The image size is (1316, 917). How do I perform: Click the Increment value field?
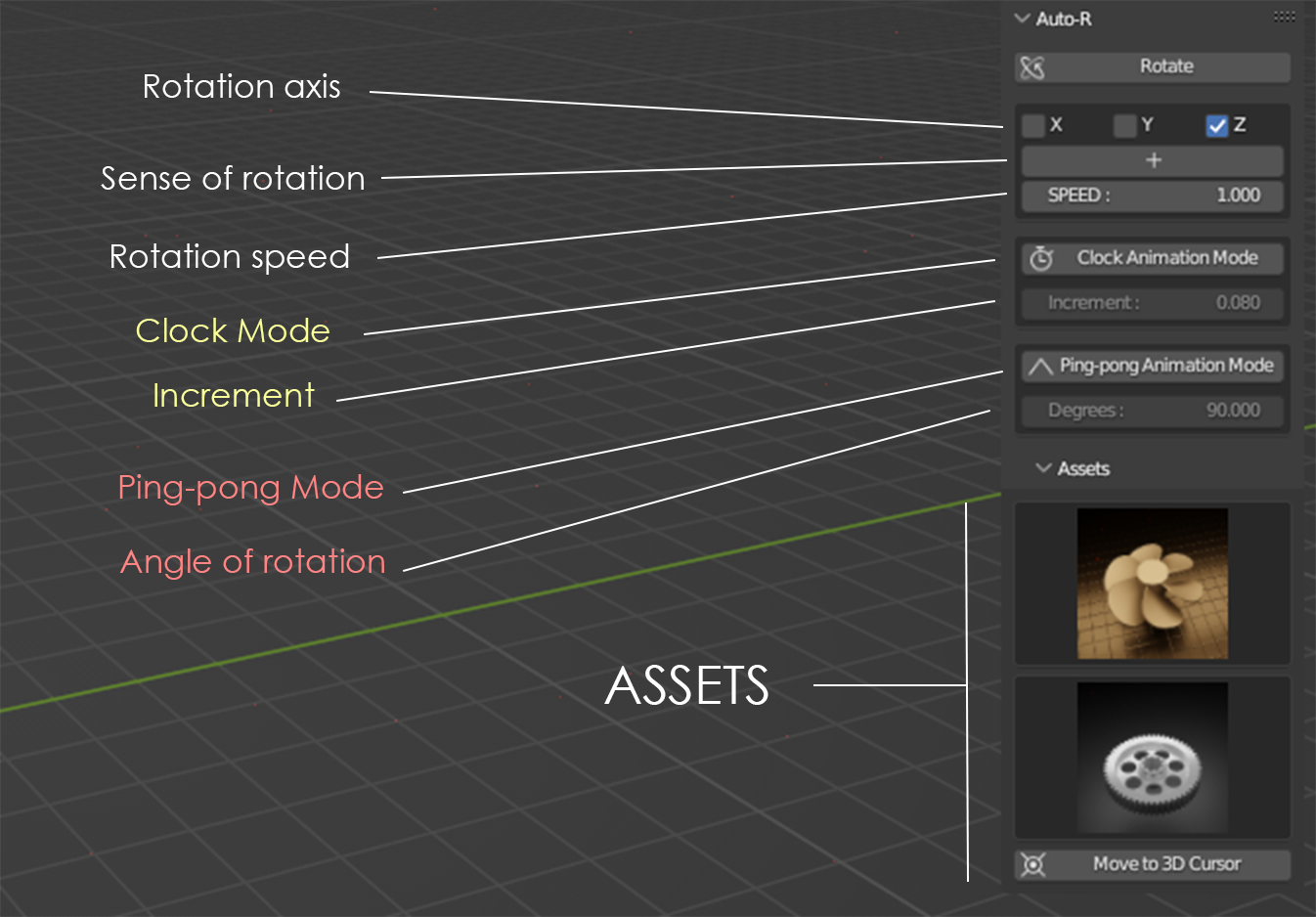point(1153,303)
